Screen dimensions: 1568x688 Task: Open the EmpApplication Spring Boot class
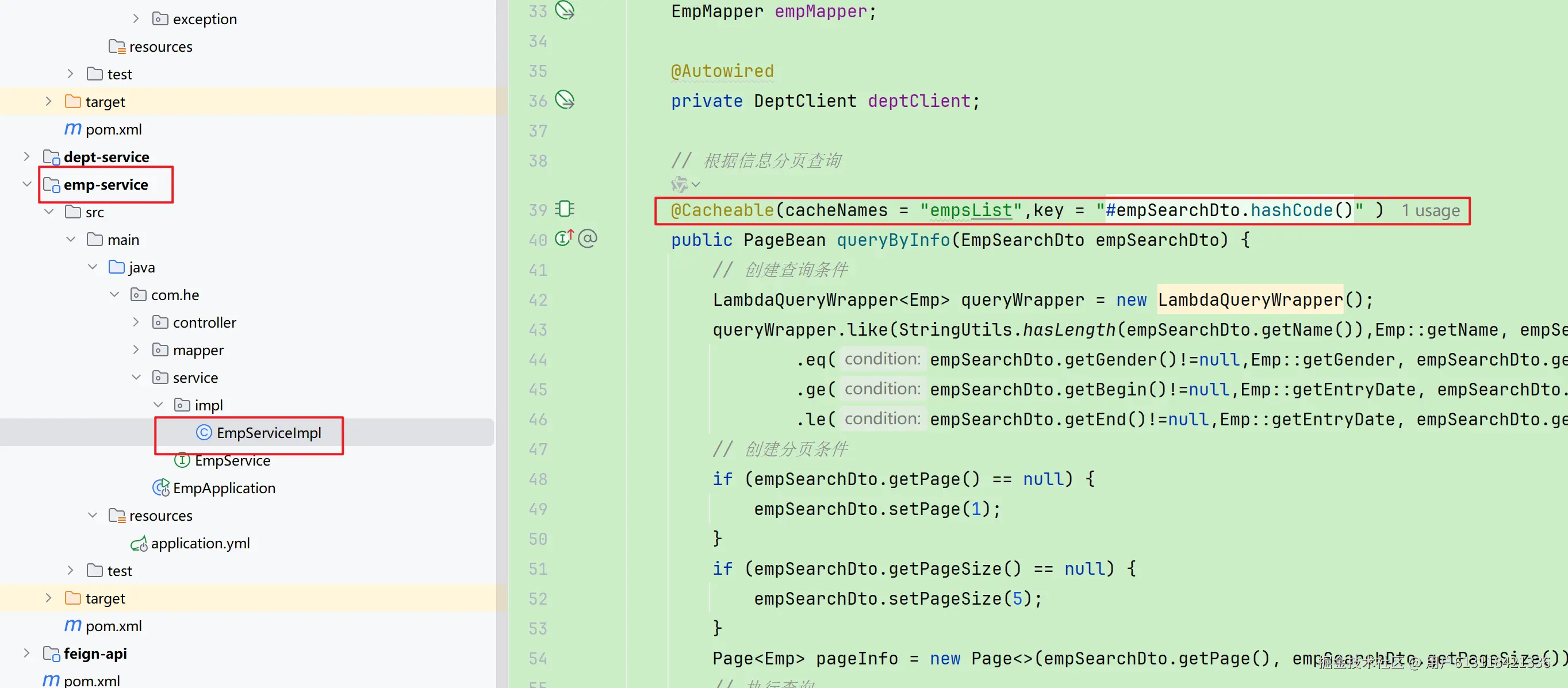tap(224, 488)
